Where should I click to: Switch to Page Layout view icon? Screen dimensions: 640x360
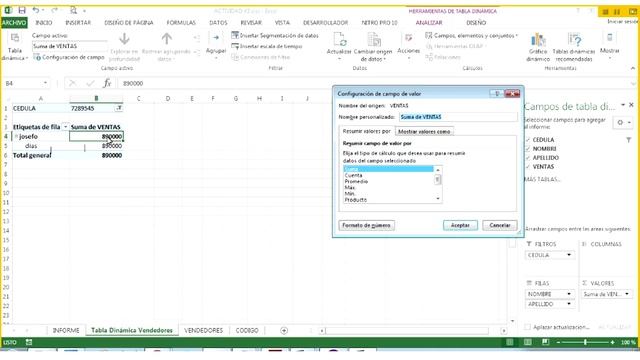pyautogui.click(x=527, y=342)
